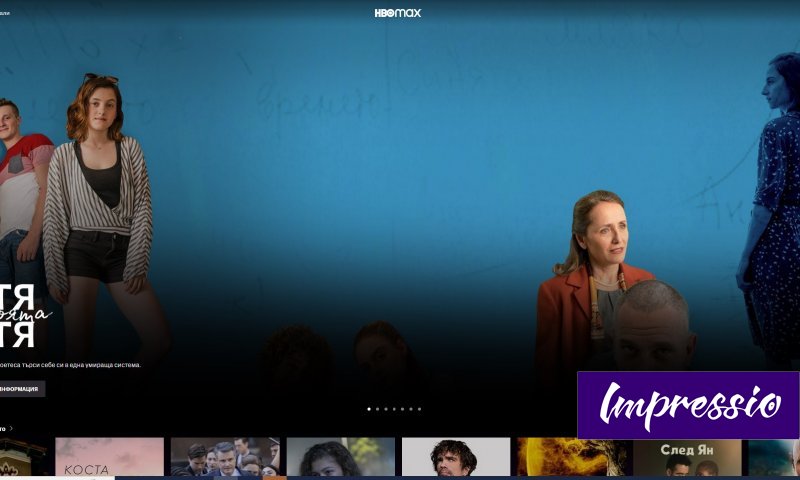Open the leftmost partially visible building thumbnail
Viewport: 800px width, 480px height.
(23, 457)
